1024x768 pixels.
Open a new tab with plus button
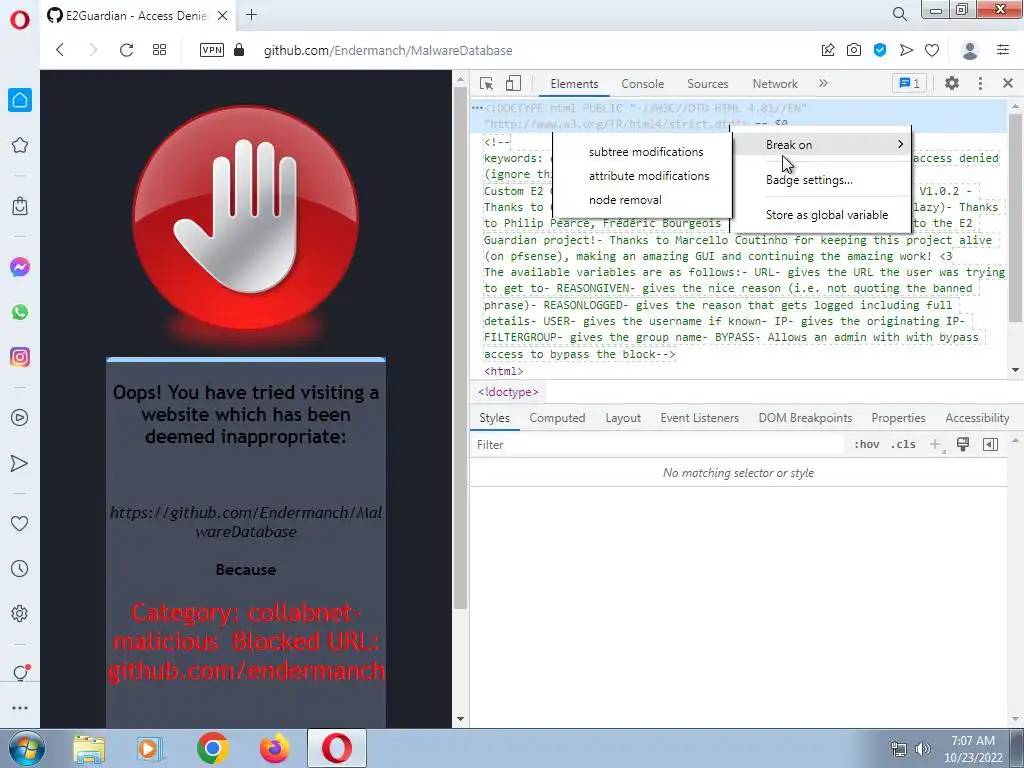coord(251,15)
